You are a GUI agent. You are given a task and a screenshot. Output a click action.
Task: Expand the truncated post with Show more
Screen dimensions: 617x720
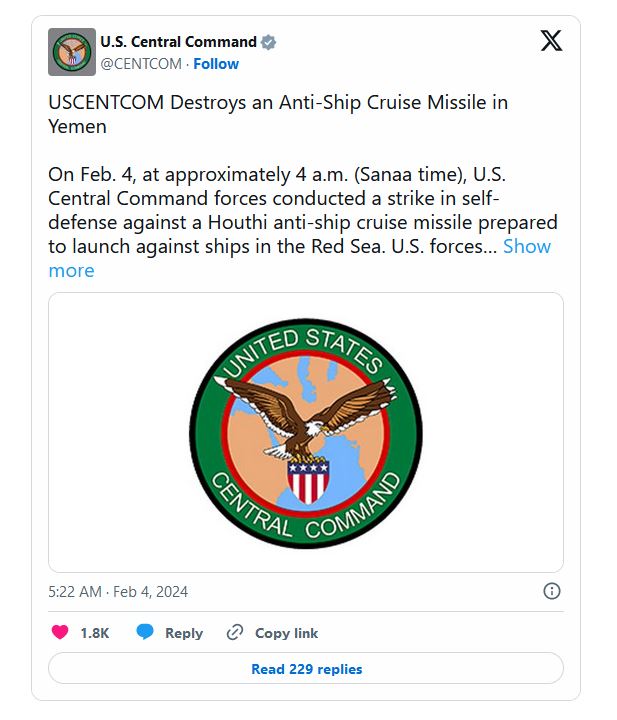click(526, 246)
